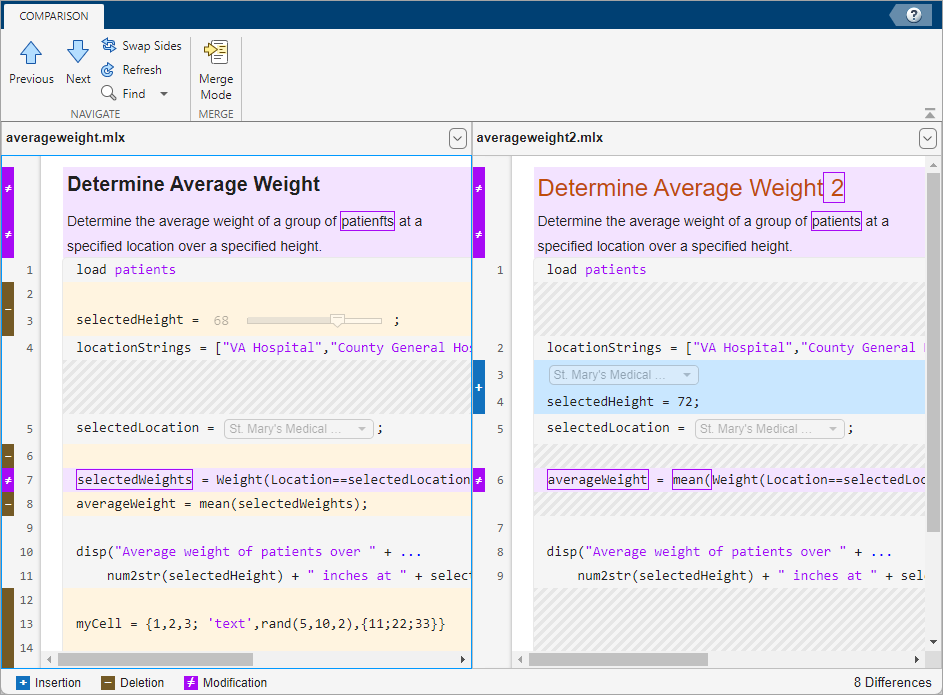Viewport: 943px width, 695px height.
Task: Click the blue insertion marker in right gutter
Action: pos(478,387)
